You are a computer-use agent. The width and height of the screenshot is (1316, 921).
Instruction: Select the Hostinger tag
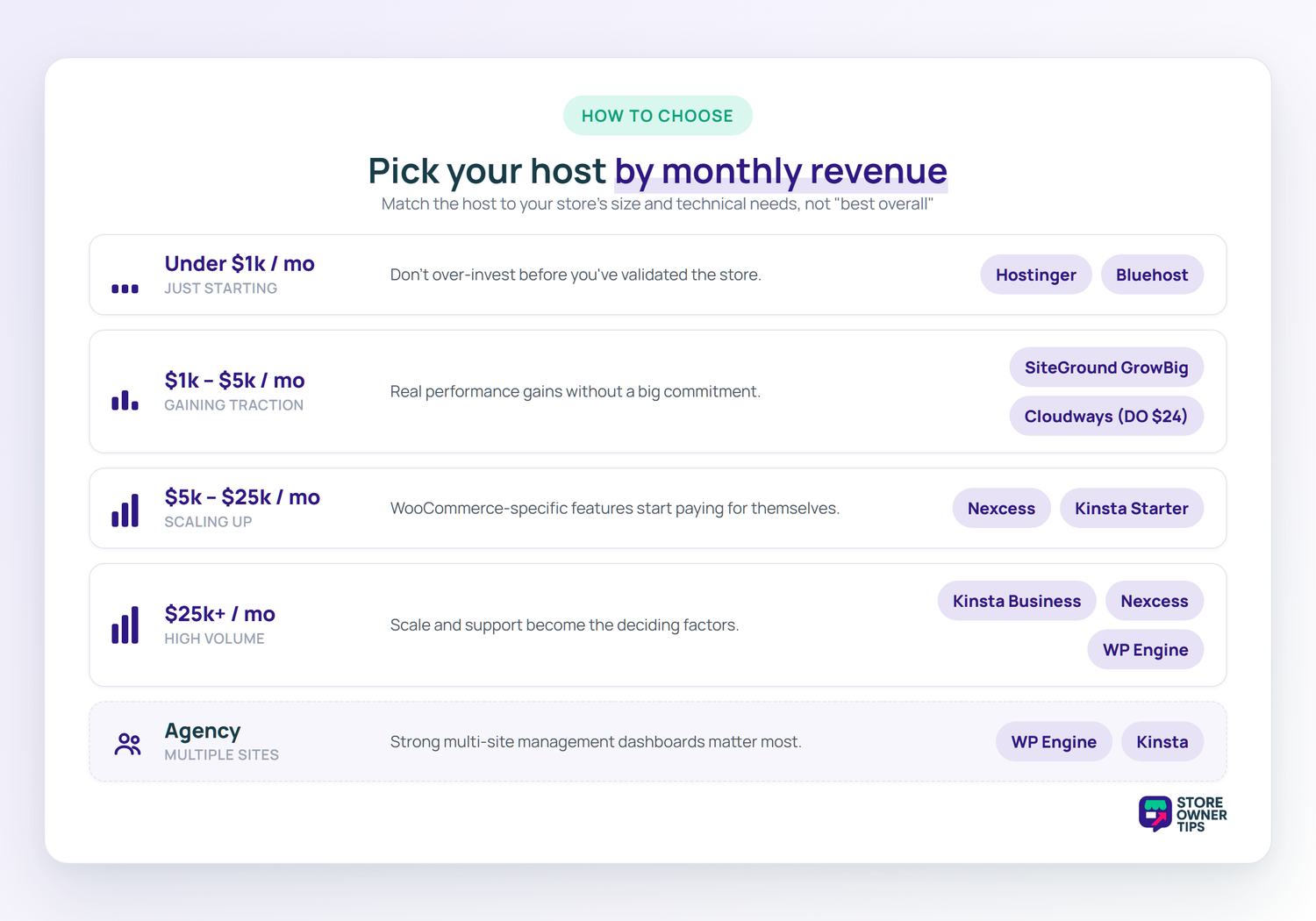(x=1035, y=275)
